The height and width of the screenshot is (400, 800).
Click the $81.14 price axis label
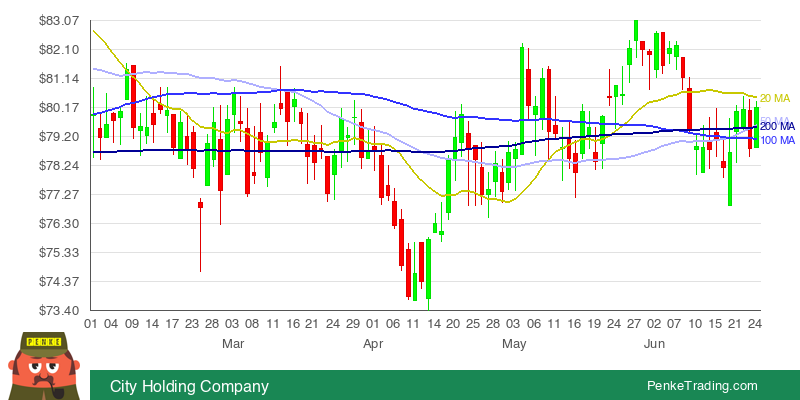59,79
